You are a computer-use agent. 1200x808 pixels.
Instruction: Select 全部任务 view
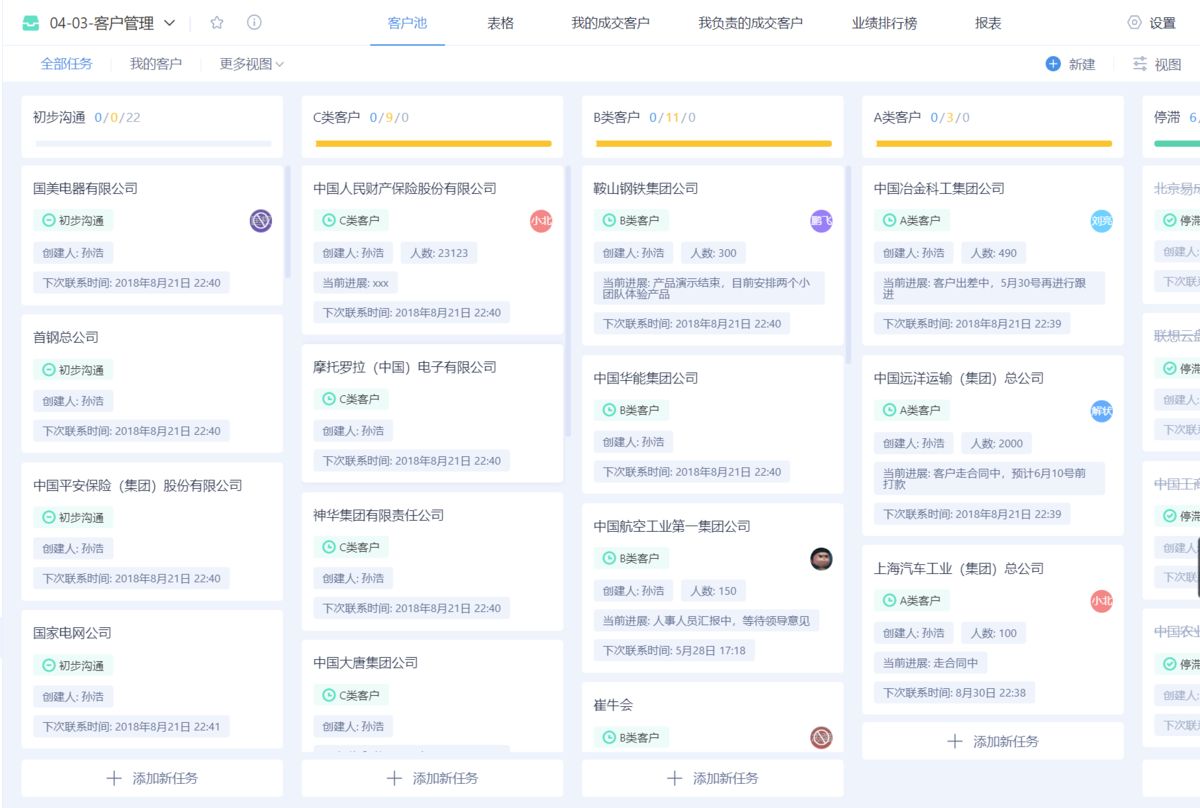click(66, 64)
